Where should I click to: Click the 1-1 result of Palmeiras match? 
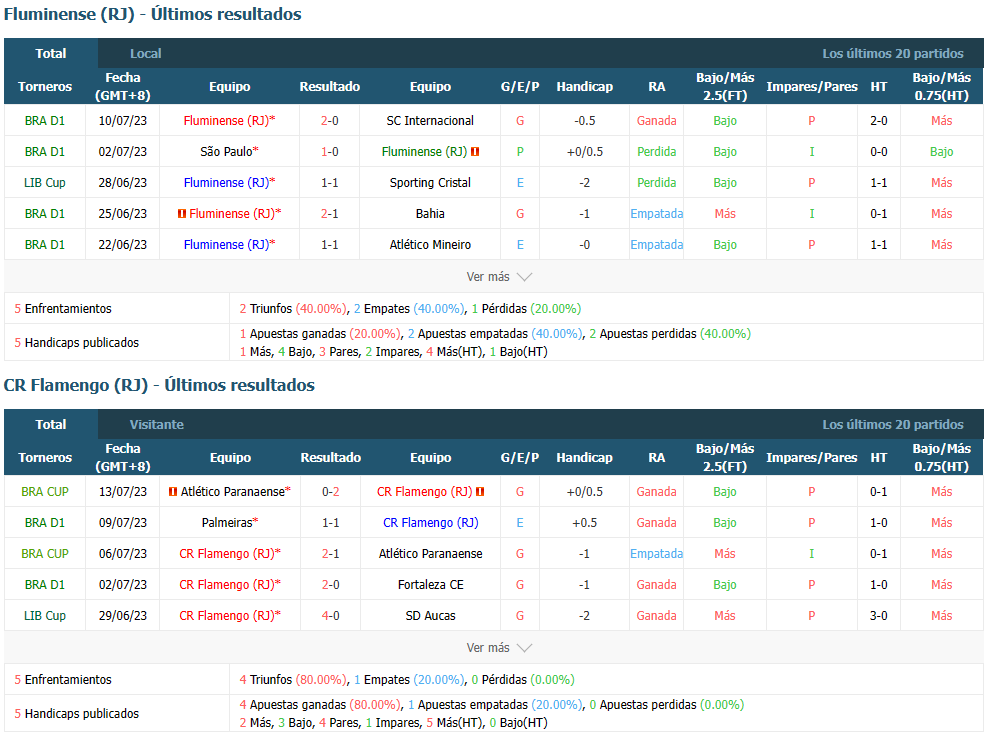click(330, 523)
